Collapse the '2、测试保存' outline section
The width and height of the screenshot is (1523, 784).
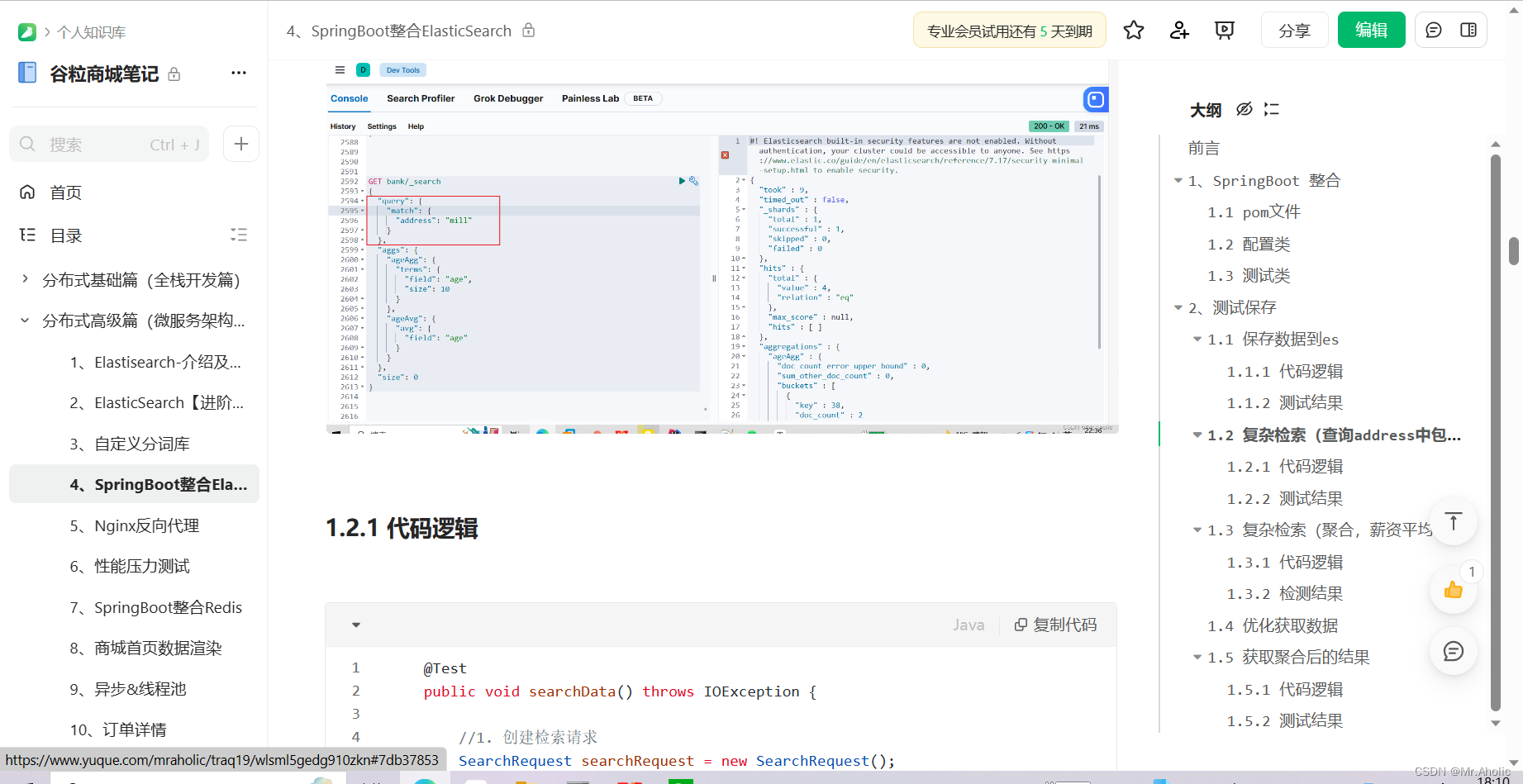(x=1178, y=306)
